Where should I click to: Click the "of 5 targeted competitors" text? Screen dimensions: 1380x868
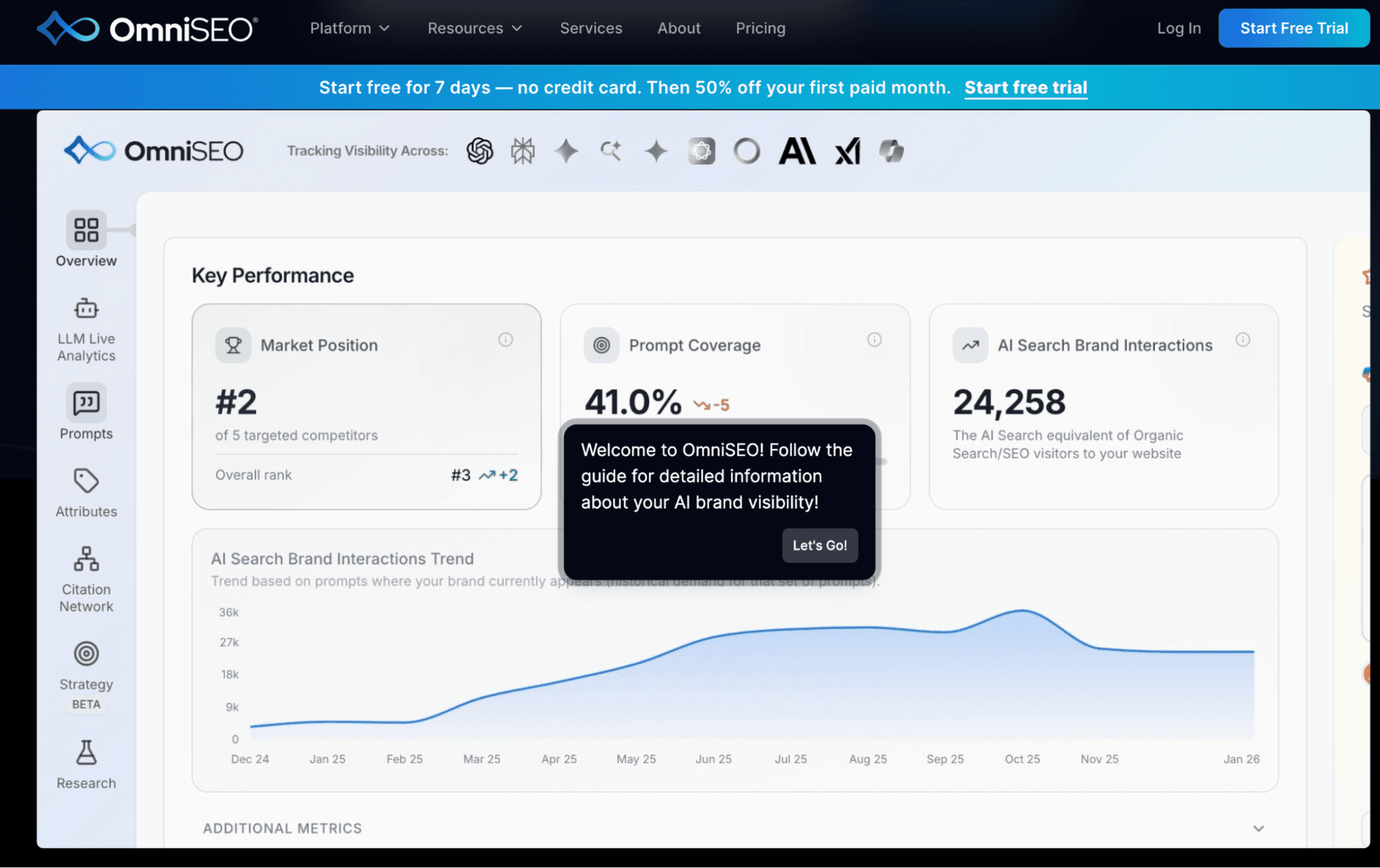(x=296, y=435)
